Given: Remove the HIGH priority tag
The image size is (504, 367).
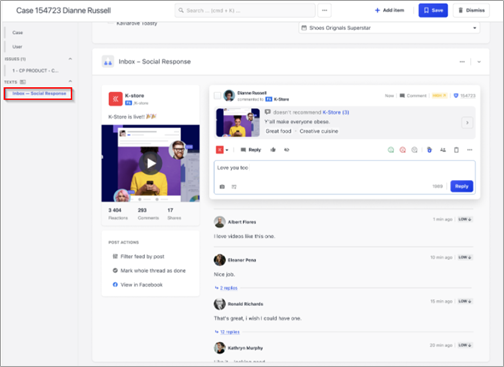Looking at the screenshot, I should pyautogui.click(x=439, y=96).
